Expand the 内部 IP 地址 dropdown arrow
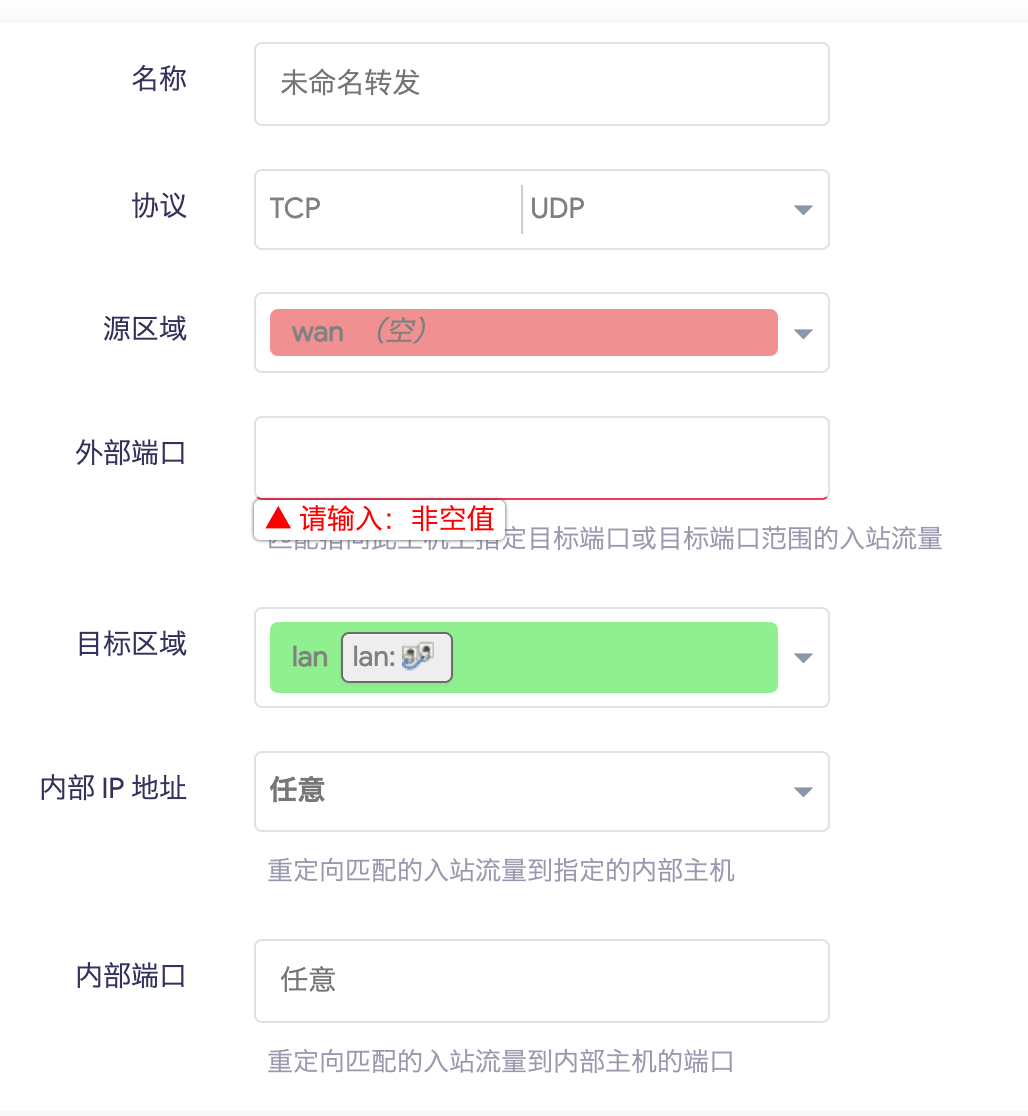1028x1116 pixels. [x=802, y=792]
